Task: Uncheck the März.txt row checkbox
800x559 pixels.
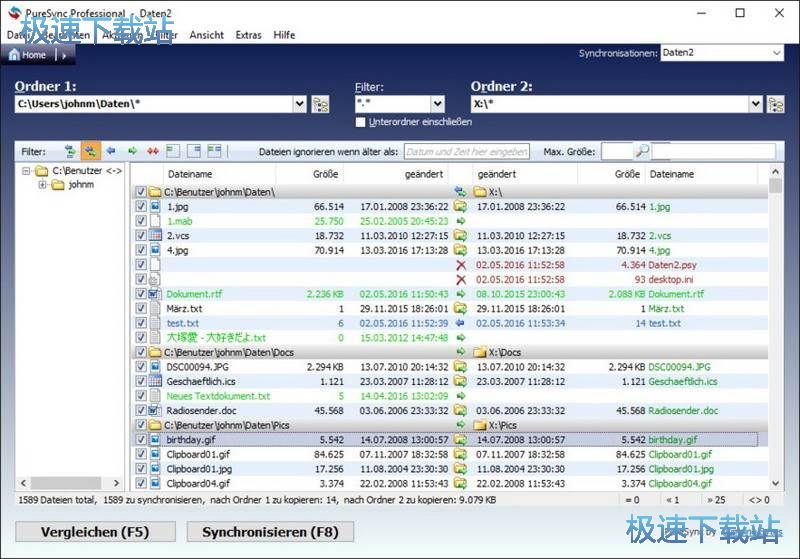Action: pos(141,309)
